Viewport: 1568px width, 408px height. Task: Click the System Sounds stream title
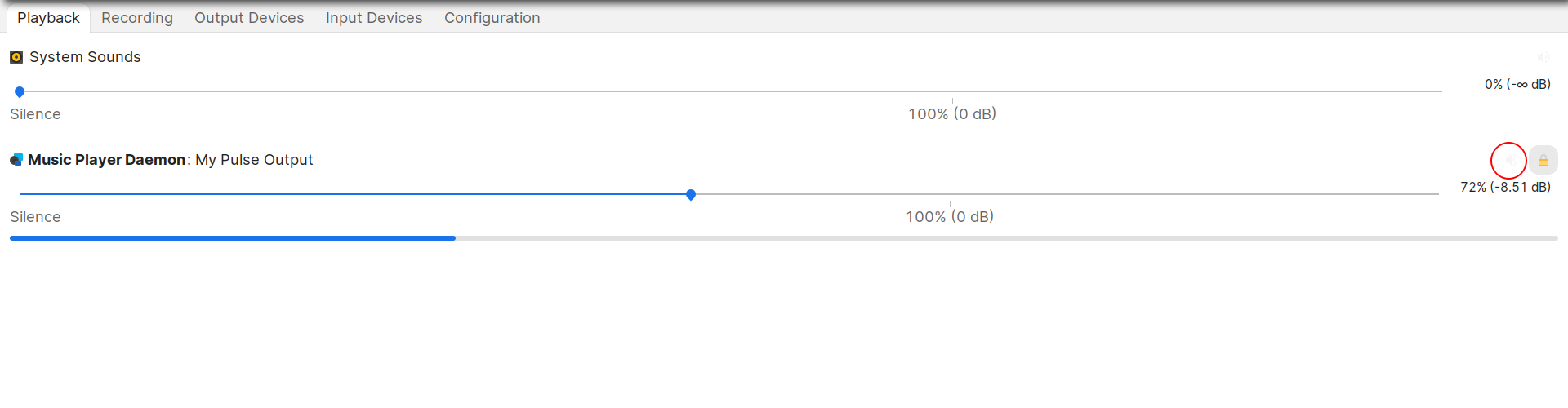pyautogui.click(x=85, y=57)
